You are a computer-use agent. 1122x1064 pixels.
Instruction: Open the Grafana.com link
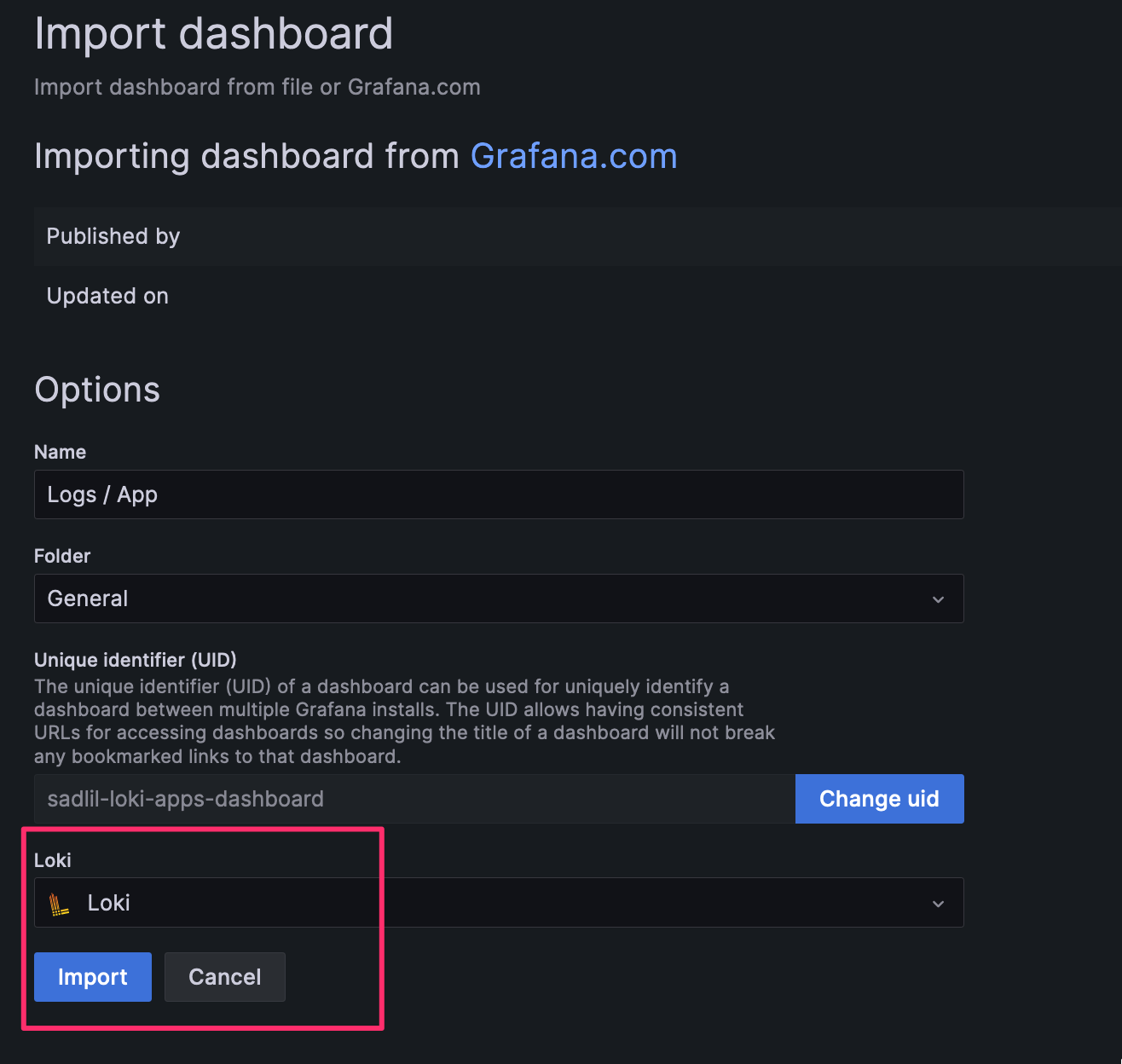point(573,157)
